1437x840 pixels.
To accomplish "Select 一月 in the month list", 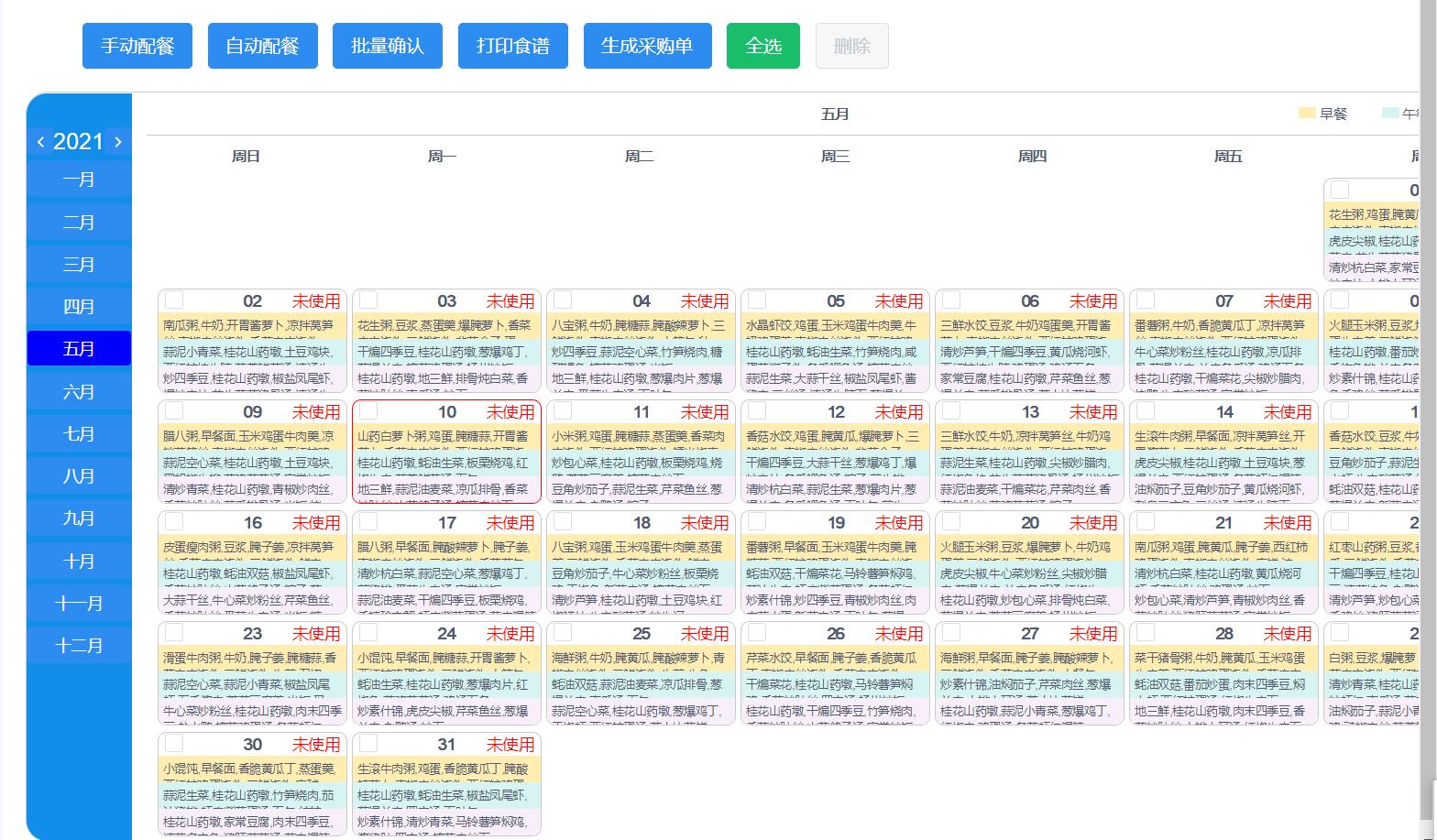I will [x=79, y=180].
